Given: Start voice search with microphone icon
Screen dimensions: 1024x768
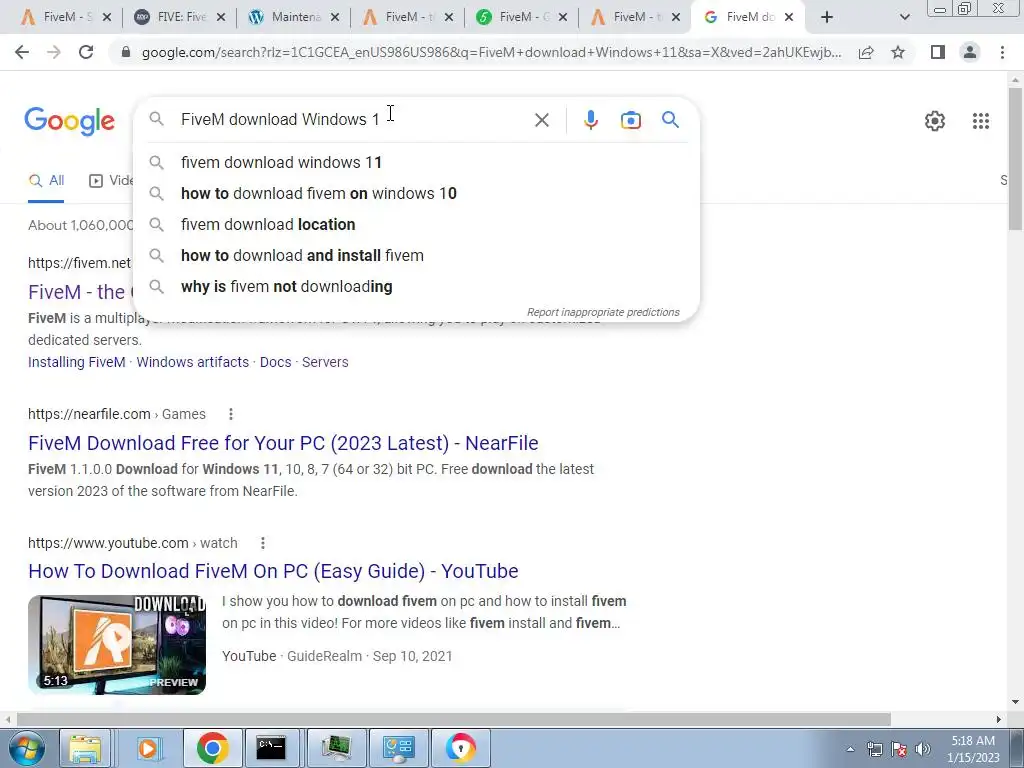Looking at the screenshot, I should [x=590, y=120].
